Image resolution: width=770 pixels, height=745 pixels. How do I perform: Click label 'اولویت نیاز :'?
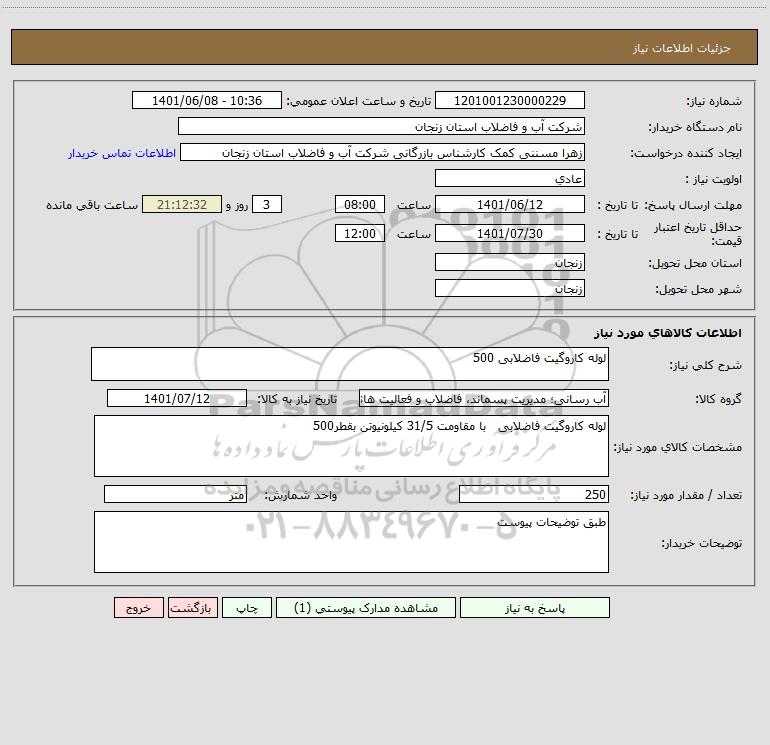(x=713, y=179)
